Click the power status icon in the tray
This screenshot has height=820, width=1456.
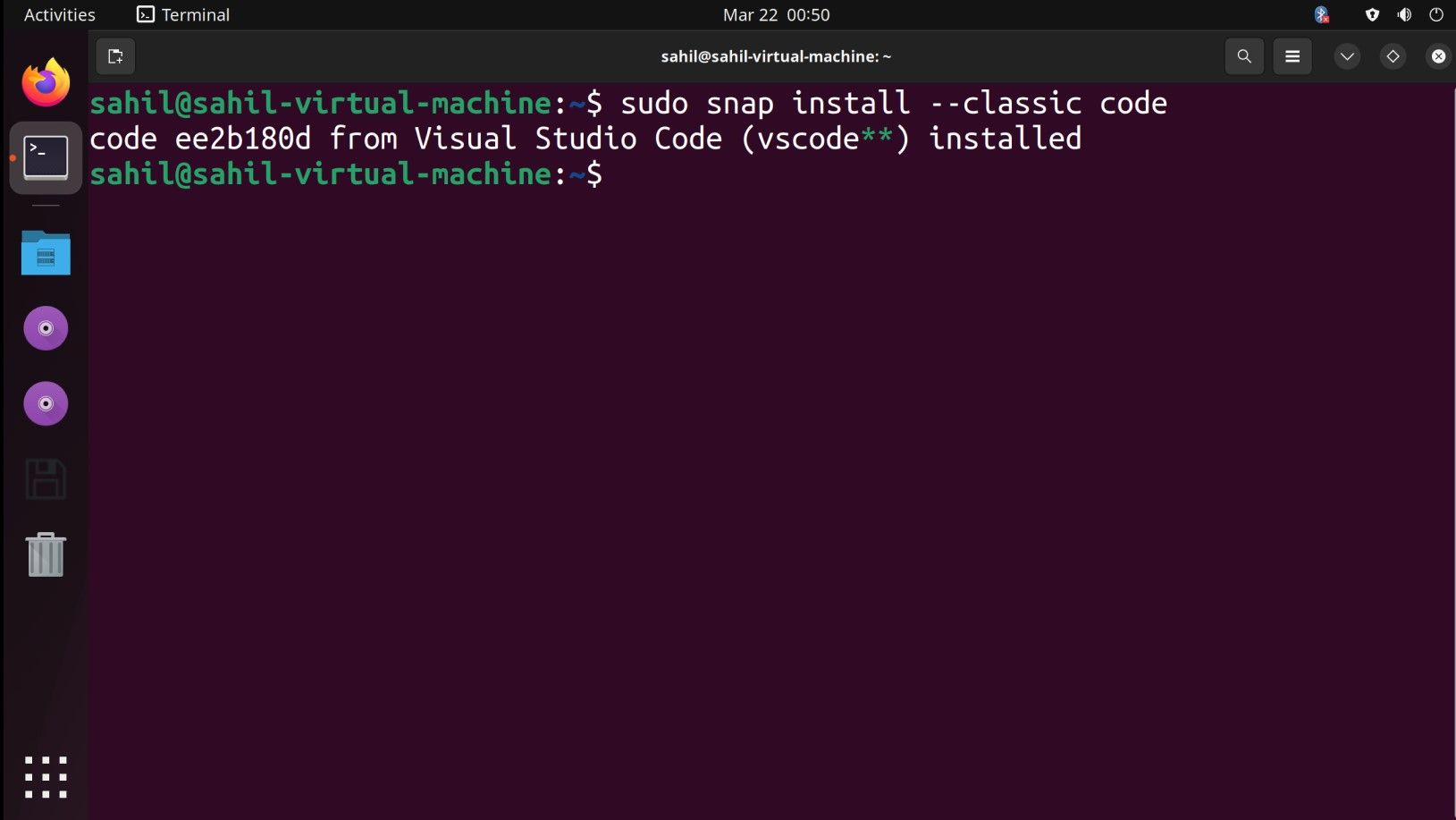pos(1435,14)
